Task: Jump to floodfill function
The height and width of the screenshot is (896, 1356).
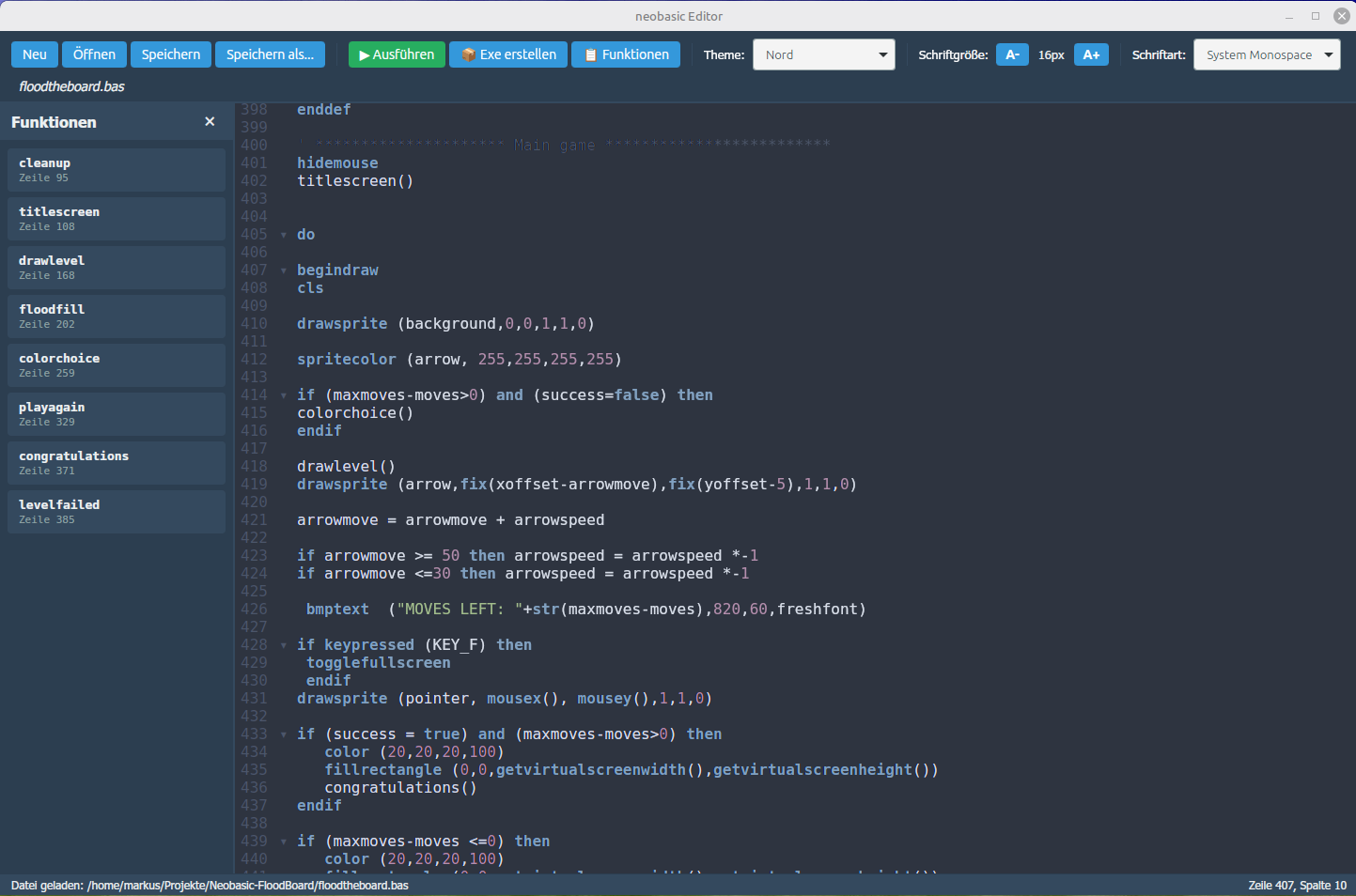Action: tap(117, 317)
